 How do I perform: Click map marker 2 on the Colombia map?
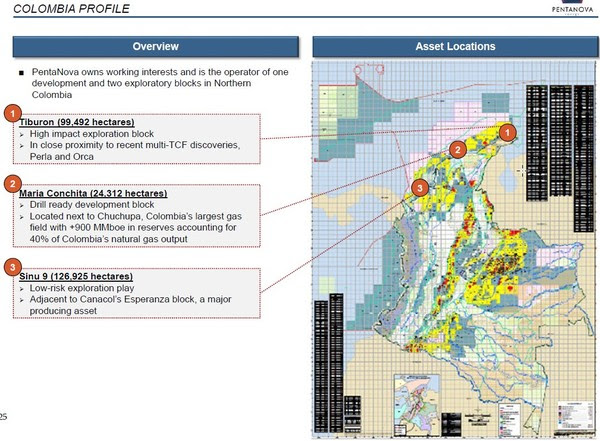coord(458,149)
